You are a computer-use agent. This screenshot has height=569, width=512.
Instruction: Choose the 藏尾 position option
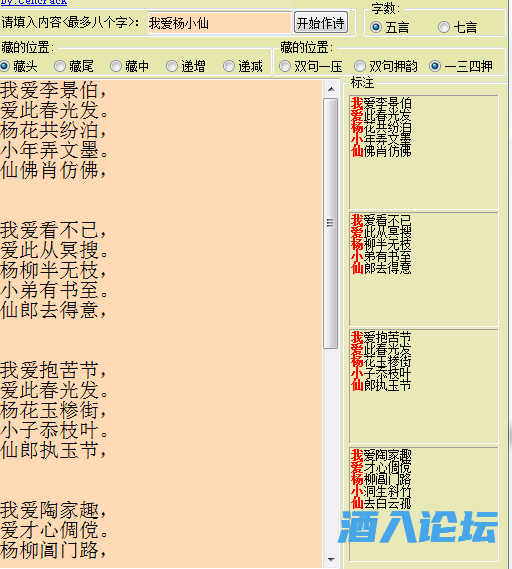[x=74, y=66]
